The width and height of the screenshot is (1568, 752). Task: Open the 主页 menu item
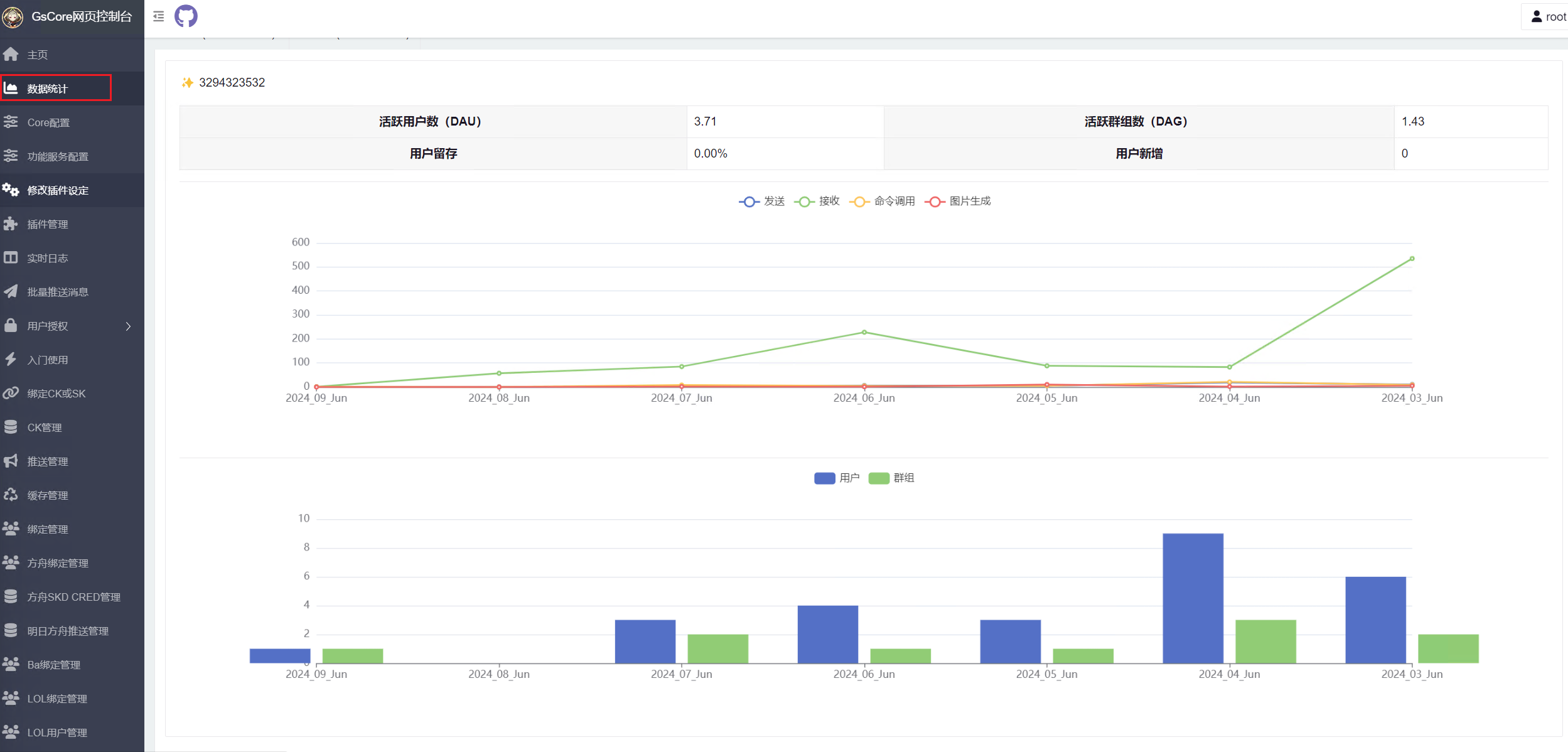72,55
